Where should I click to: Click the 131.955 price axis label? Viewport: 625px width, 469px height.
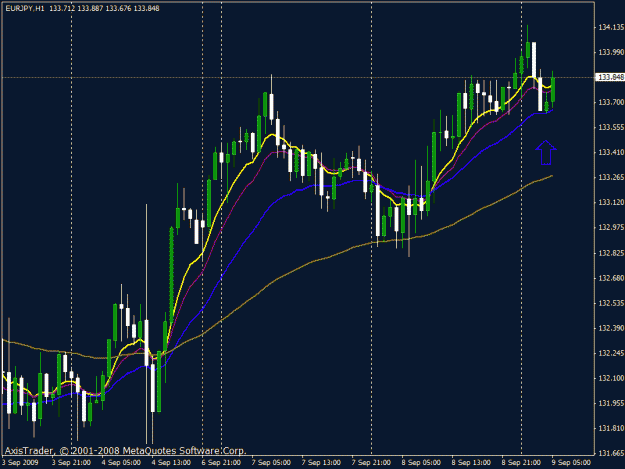(611, 404)
